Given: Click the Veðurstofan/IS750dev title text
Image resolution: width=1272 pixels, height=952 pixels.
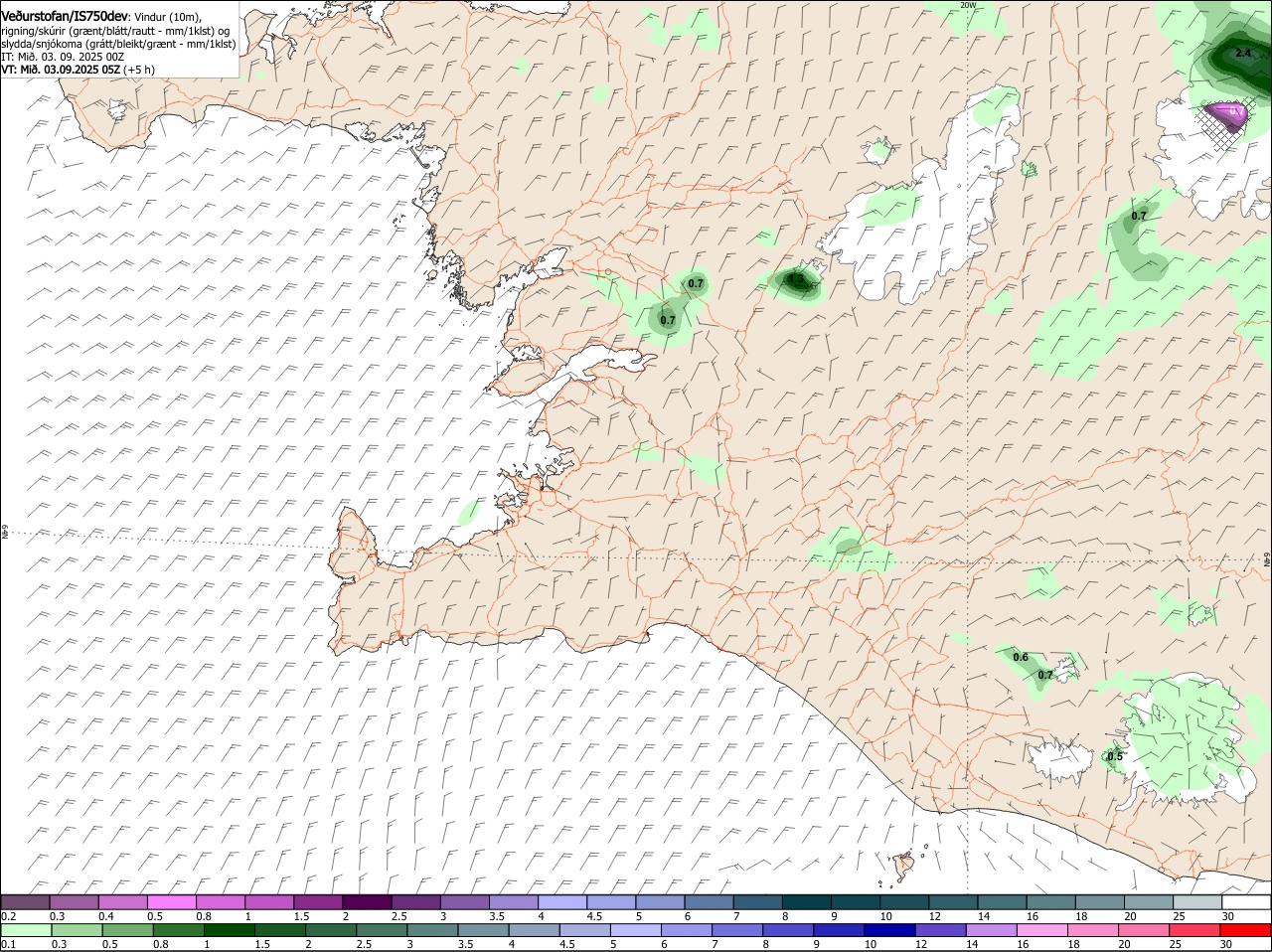Looking at the screenshot, I should 65,17.
